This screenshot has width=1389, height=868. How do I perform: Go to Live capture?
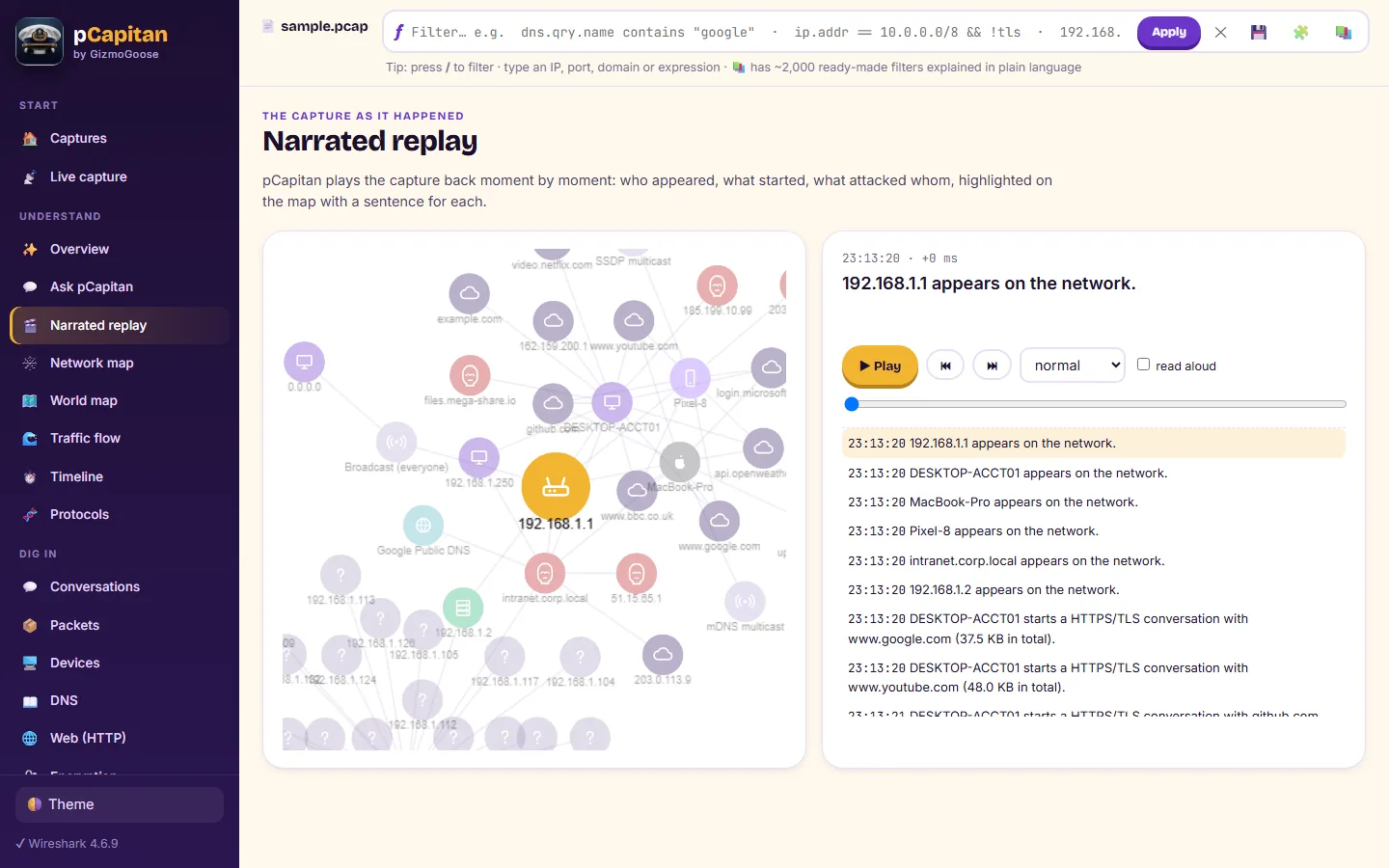[120, 177]
